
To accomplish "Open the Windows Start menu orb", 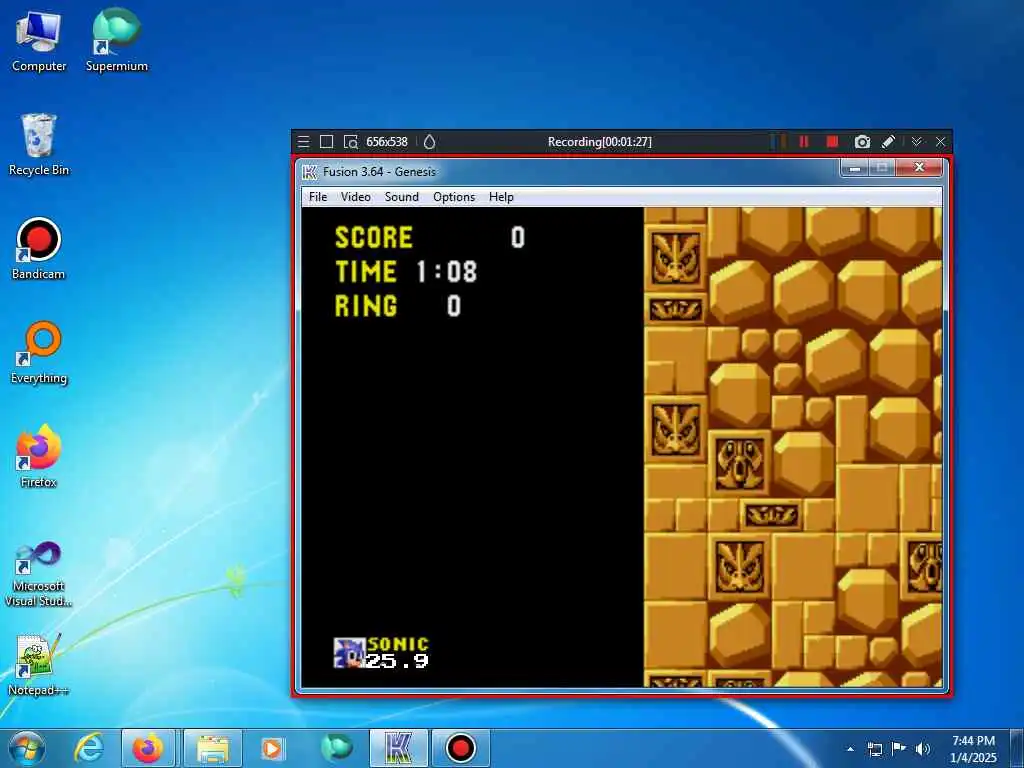I will coord(26,748).
